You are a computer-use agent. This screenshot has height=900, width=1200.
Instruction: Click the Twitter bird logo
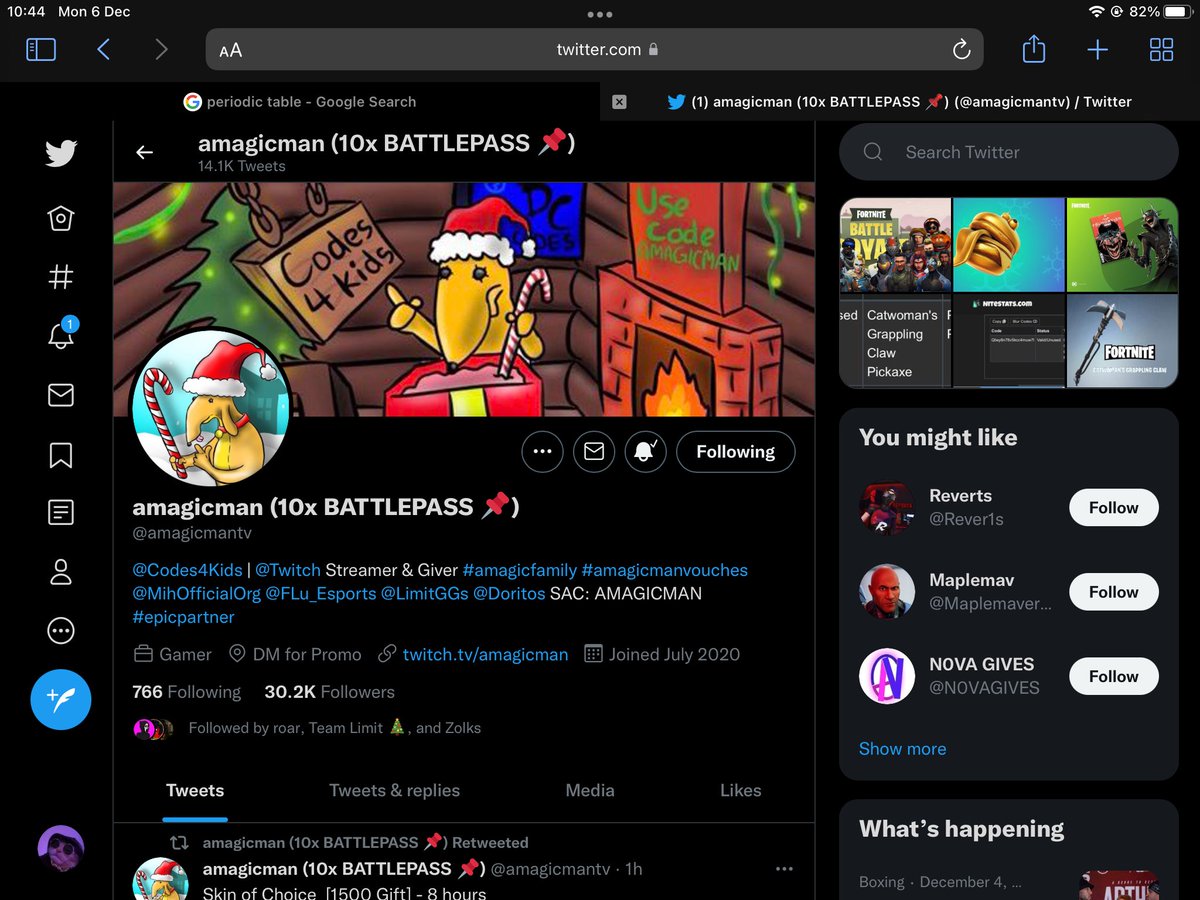61,153
